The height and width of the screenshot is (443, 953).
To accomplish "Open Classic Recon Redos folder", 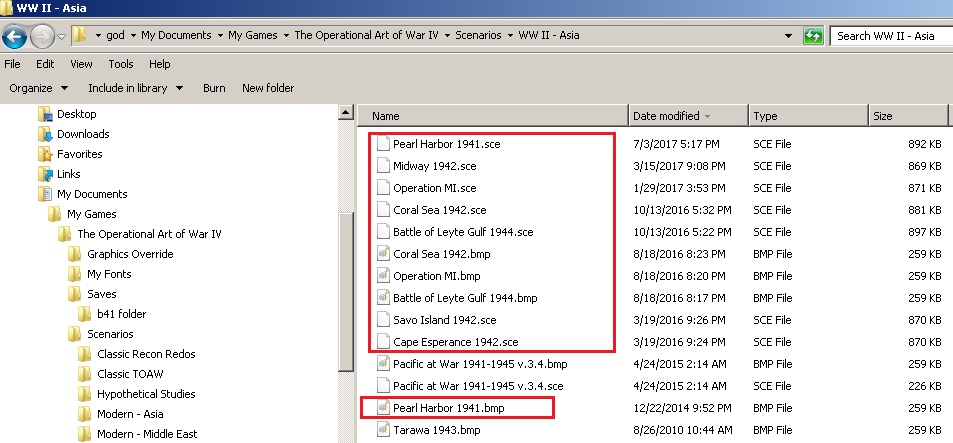I will pos(146,354).
